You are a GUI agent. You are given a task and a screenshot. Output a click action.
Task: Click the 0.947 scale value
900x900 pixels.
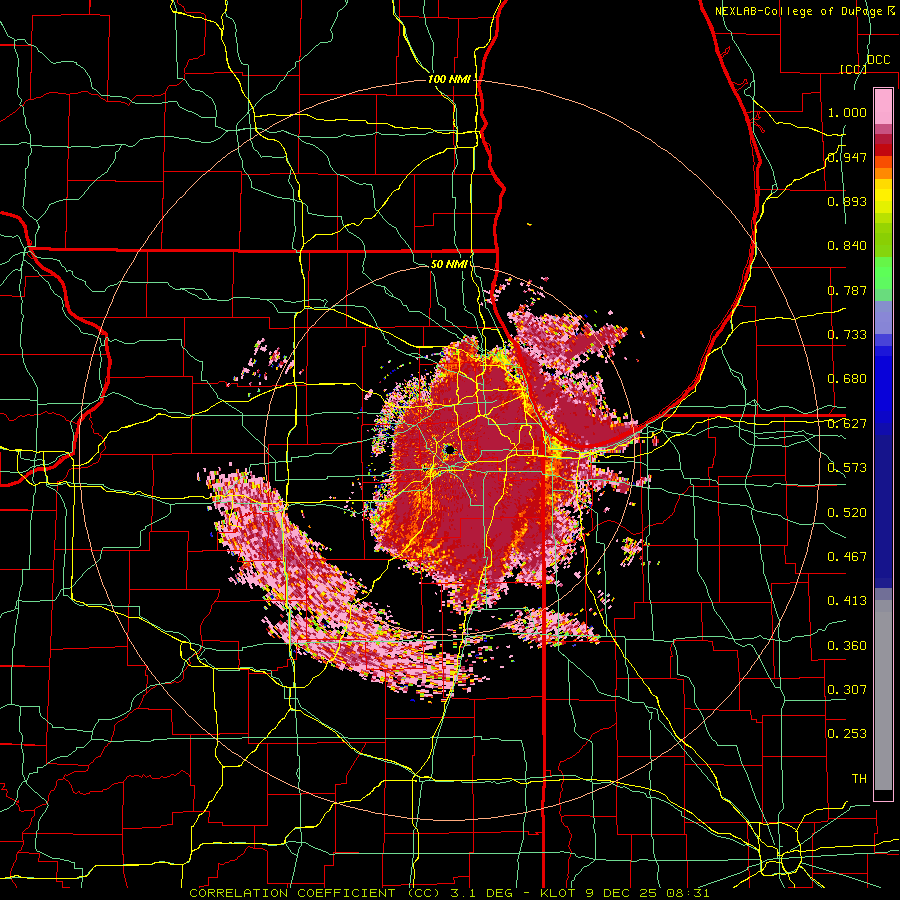(847, 157)
